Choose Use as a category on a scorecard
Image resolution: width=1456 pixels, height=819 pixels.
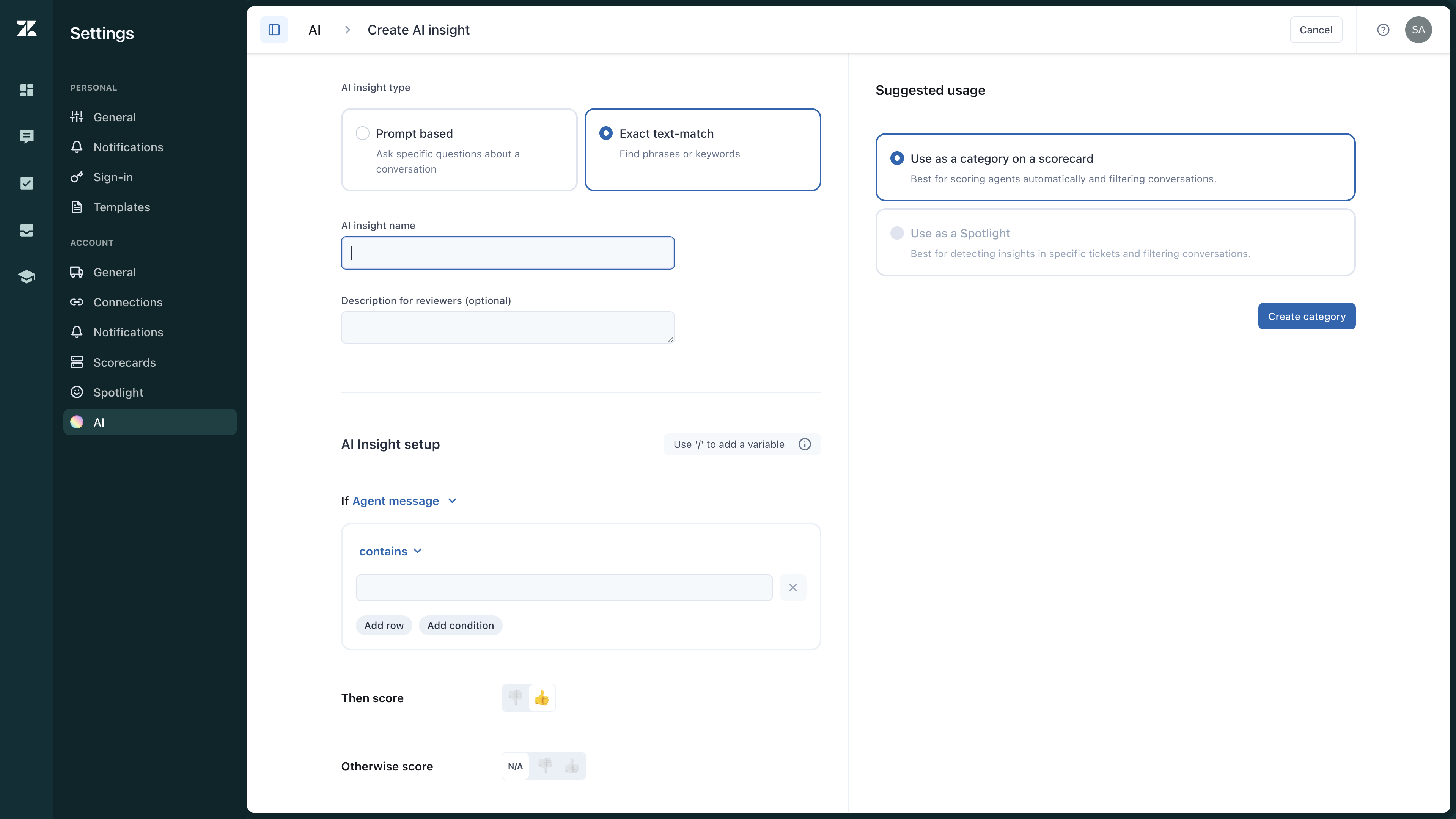pos(1115,167)
